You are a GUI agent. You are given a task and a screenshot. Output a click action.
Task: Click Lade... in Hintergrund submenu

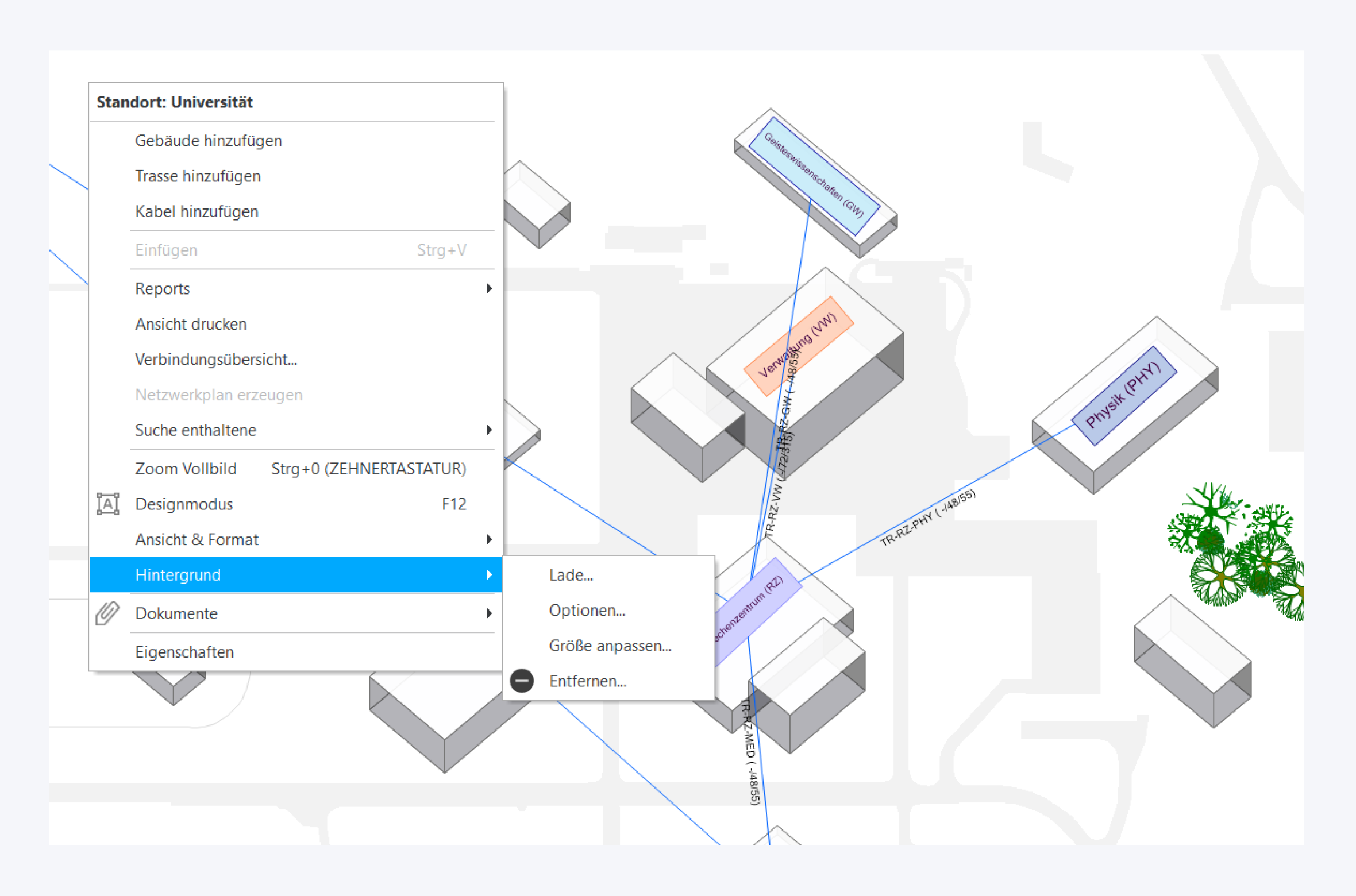571,574
